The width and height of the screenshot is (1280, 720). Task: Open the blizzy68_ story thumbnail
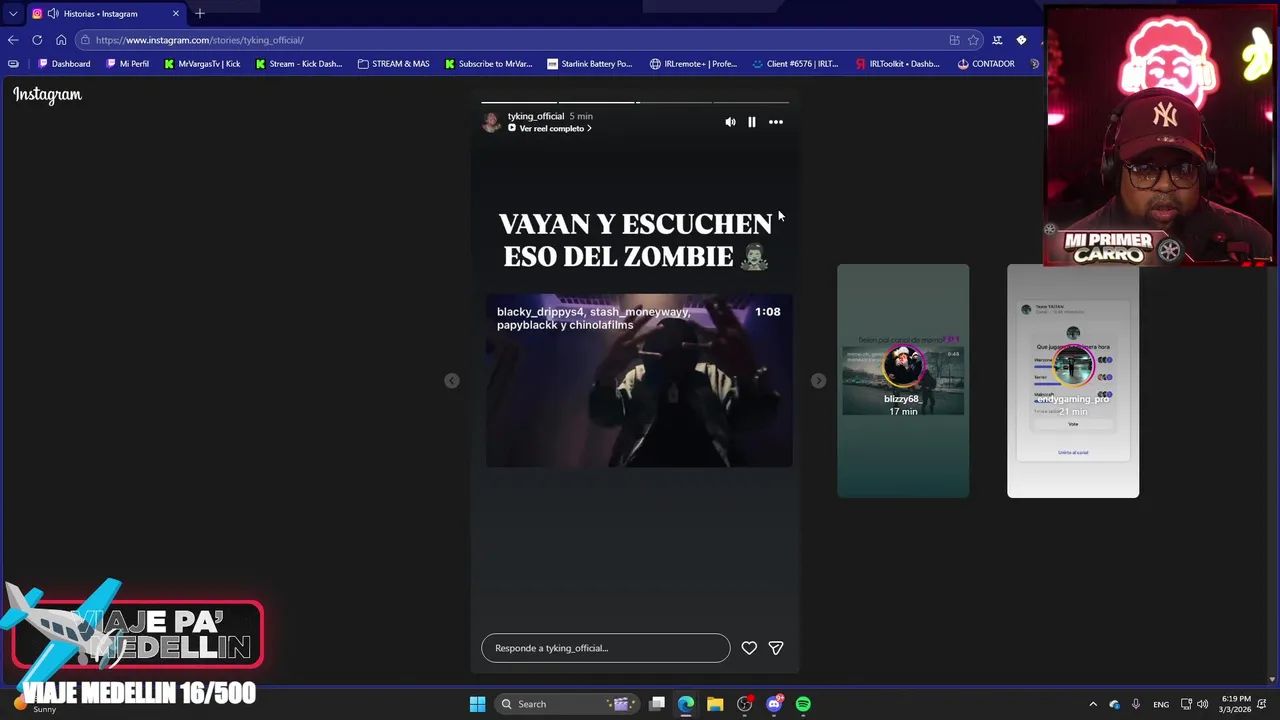(x=903, y=381)
